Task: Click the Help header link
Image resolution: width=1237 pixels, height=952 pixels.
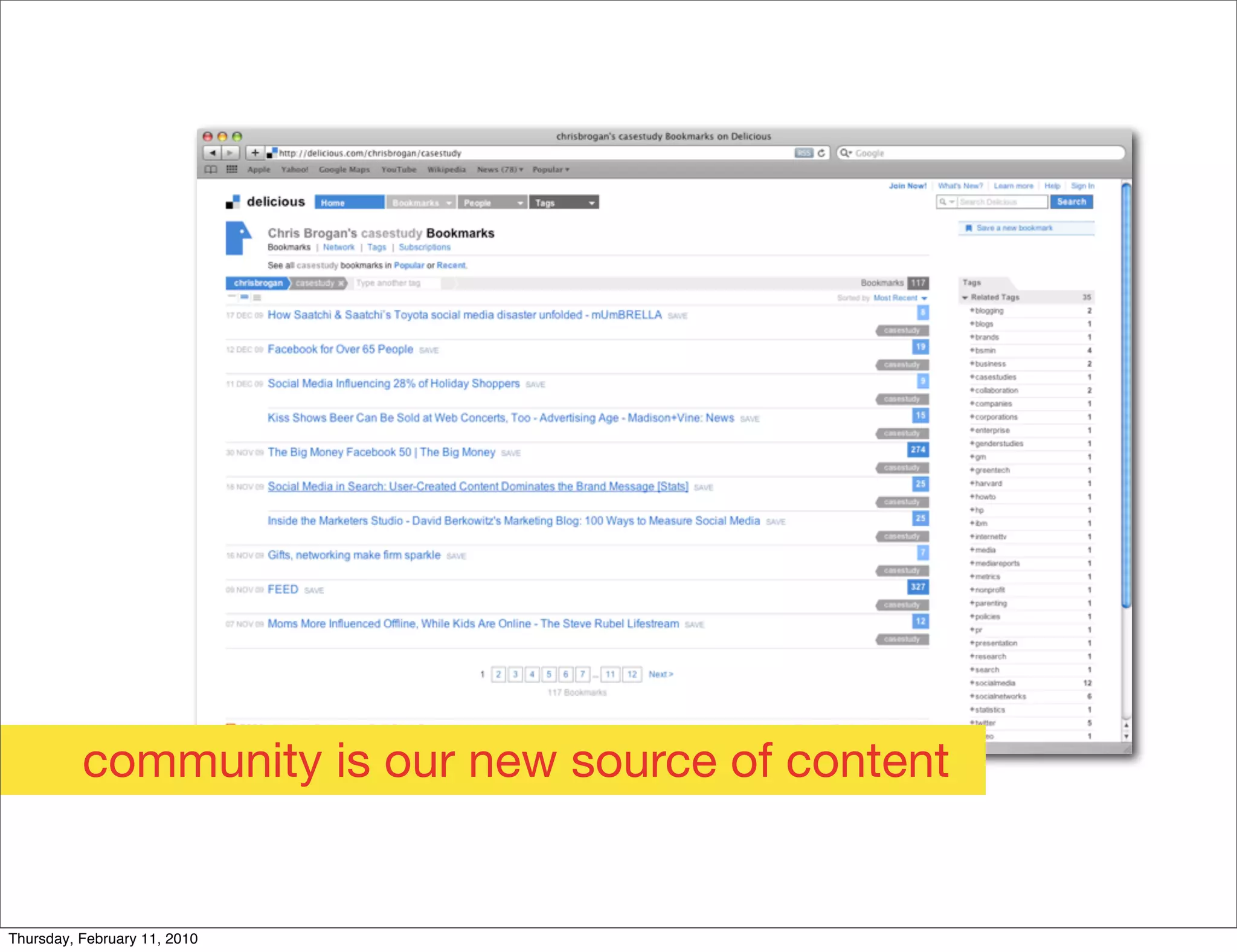Action: tap(1052, 186)
